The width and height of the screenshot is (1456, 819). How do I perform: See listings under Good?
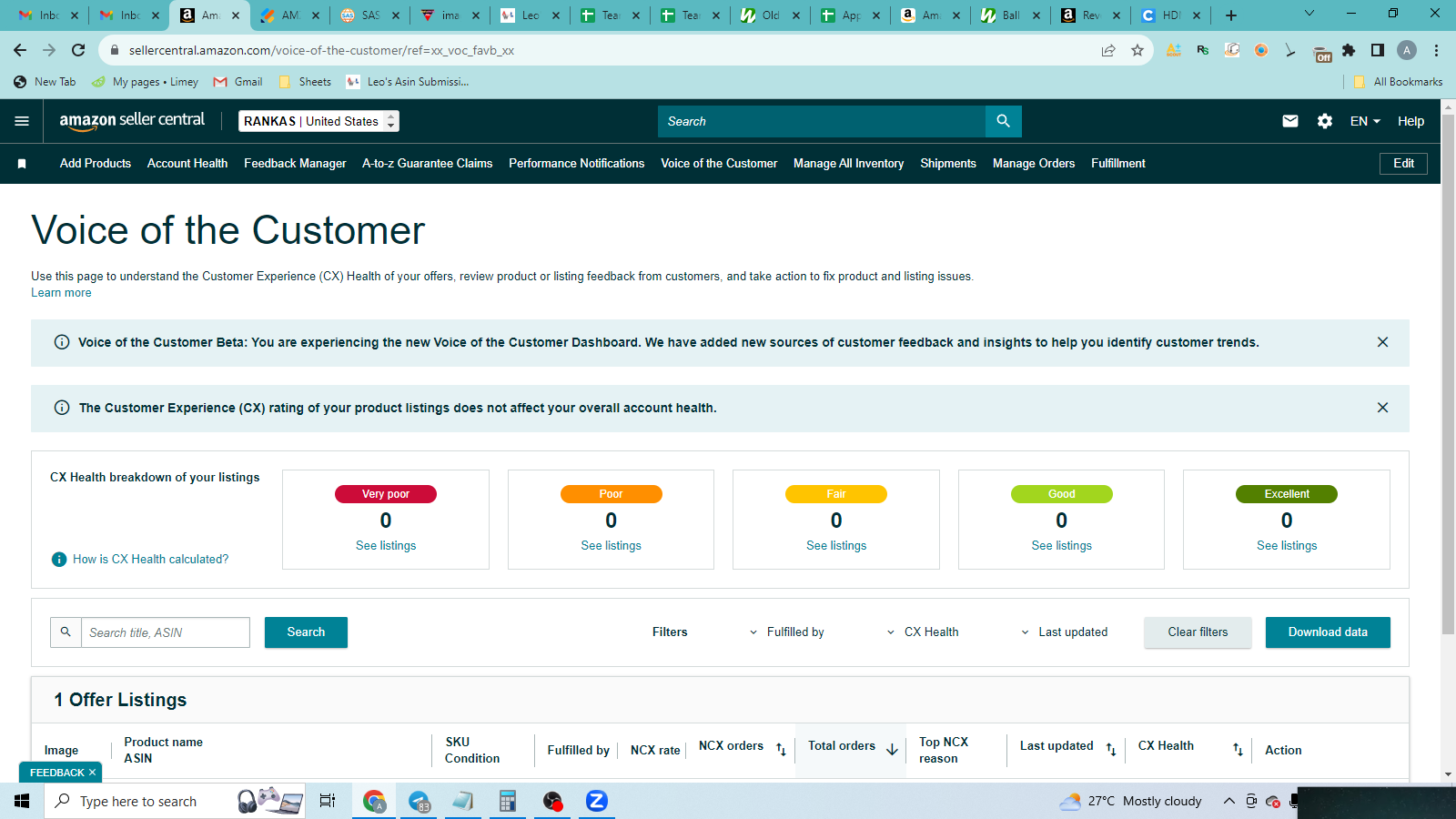1062,546
